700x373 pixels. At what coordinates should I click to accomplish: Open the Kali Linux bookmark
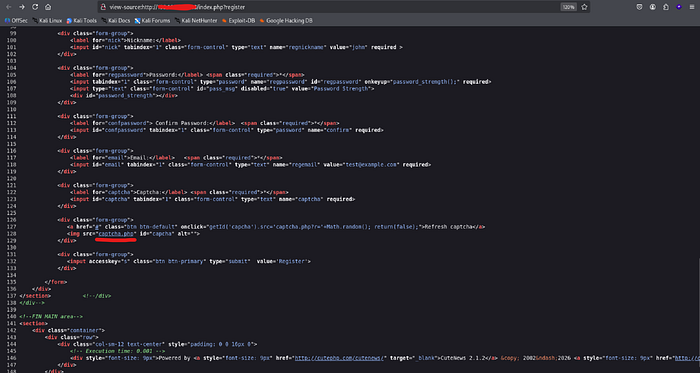pos(47,21)
